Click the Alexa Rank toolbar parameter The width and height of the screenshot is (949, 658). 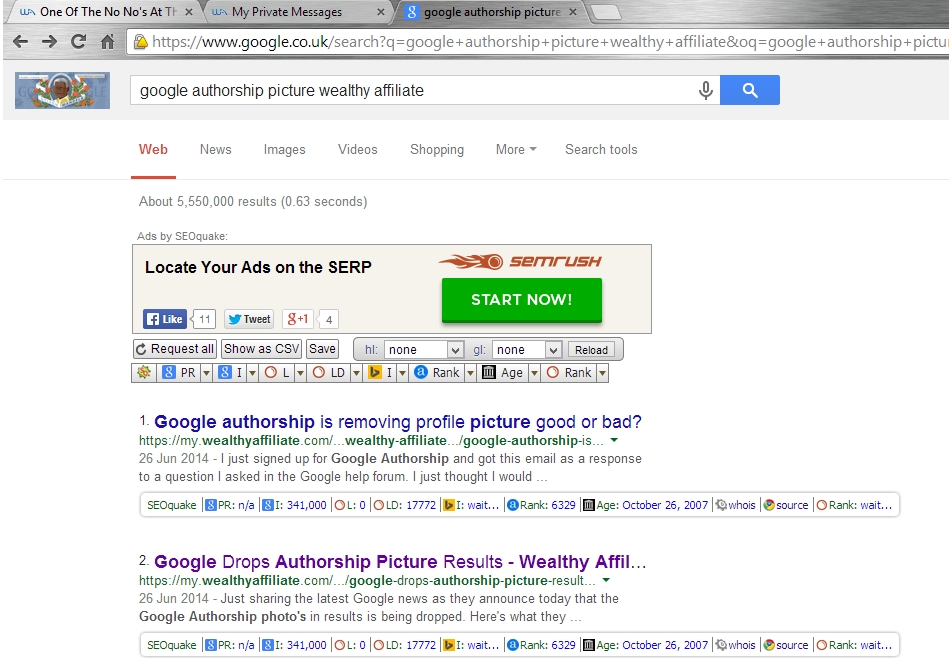pyautogui.click(x=437, y=373)
